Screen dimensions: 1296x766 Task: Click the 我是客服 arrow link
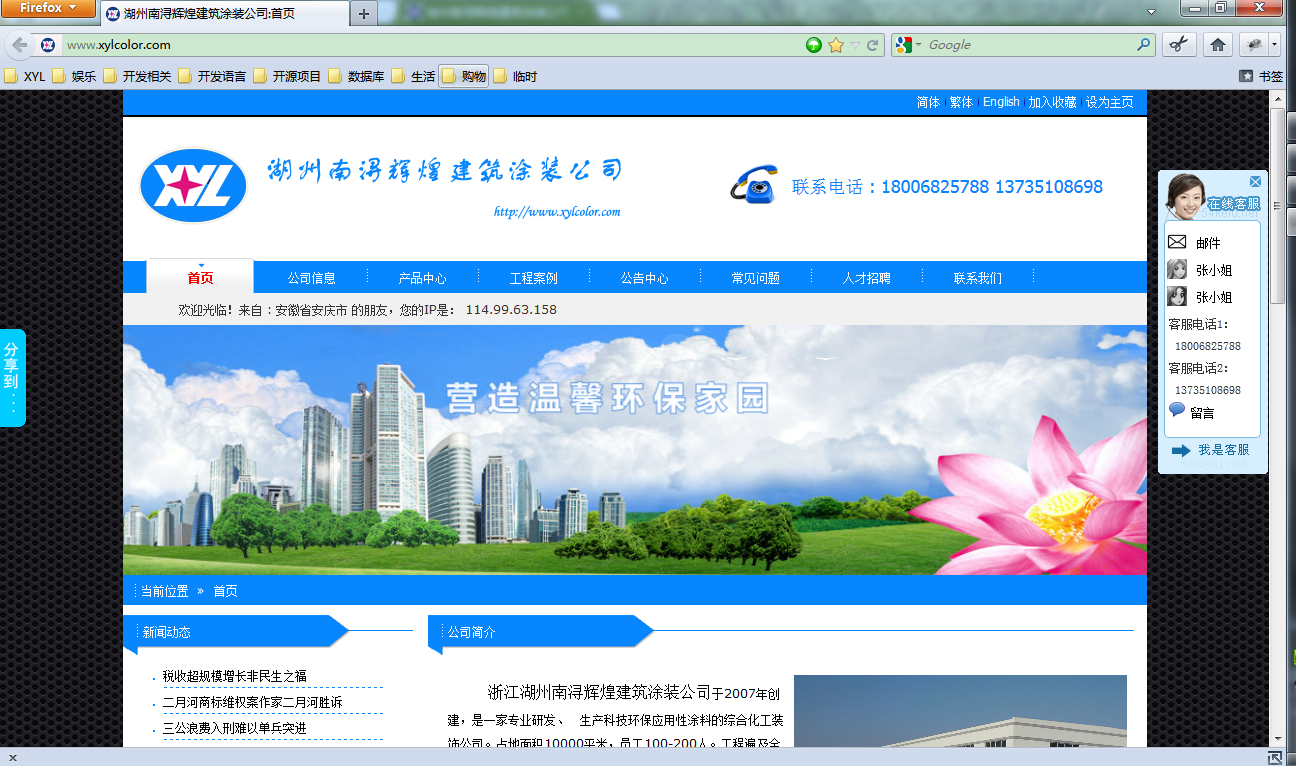(1210, 450)
